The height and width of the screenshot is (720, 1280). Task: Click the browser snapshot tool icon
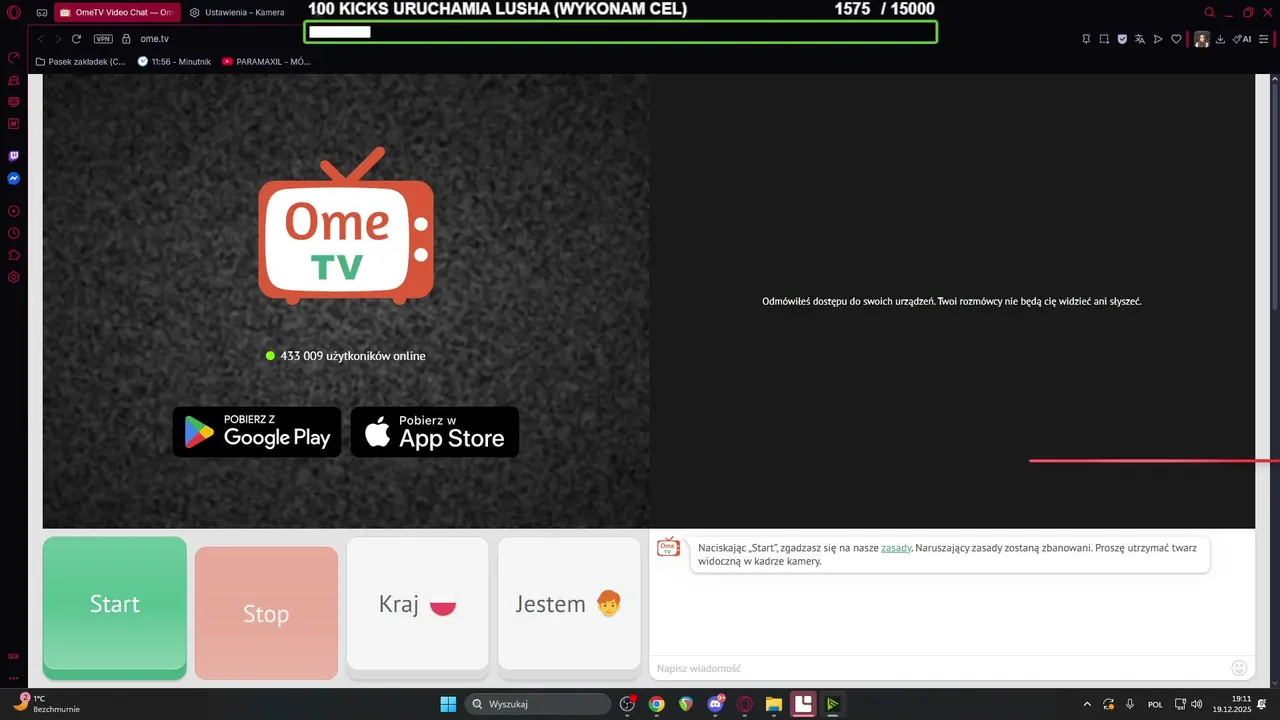point(1104,39)
